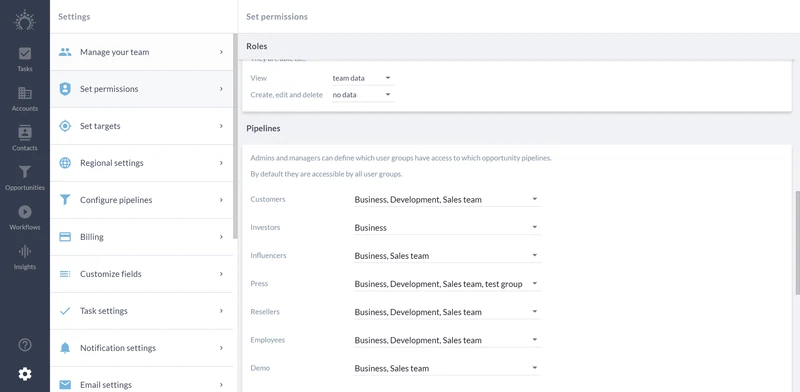This screenshot has width=800, height=392.
Task: Open the Tasks checkbox icon in sidebar
Action: (x=24, y=54)
